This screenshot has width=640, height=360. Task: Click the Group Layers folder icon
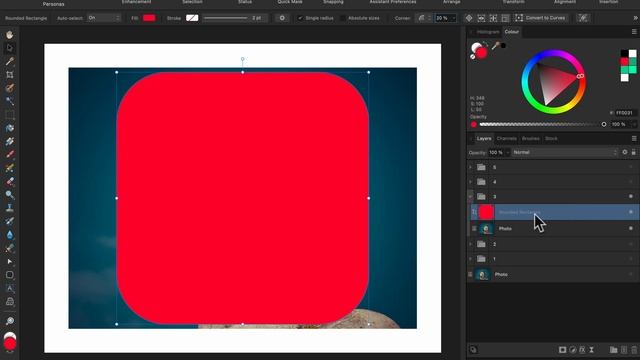point(613,350)
